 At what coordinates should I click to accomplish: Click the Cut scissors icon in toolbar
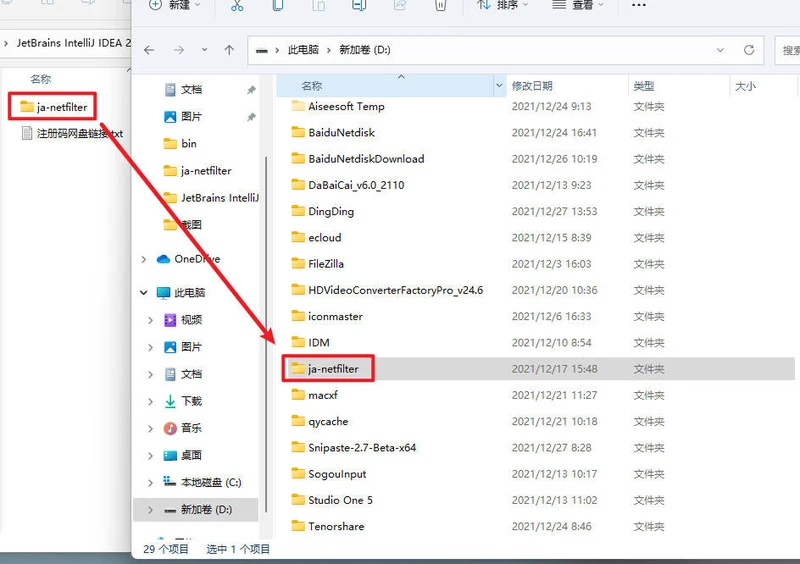coord(237,6)
